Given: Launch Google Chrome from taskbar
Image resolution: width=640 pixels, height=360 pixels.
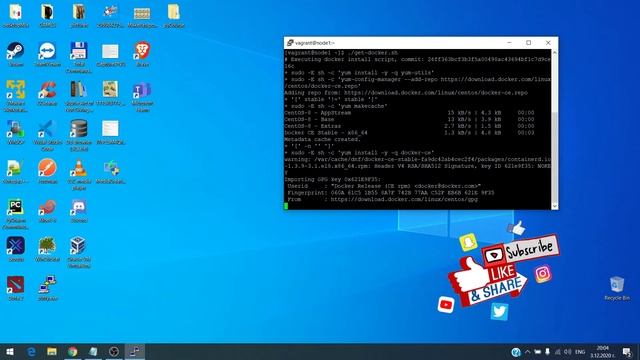Looking at the screenshot, I should 73,351.
